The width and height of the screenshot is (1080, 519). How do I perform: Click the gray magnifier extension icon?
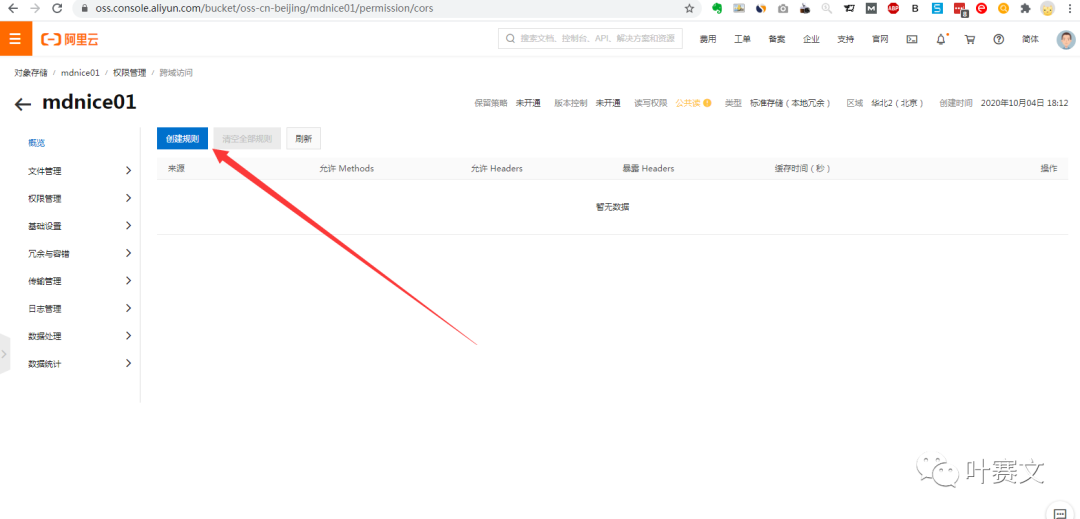click(827, 9)
